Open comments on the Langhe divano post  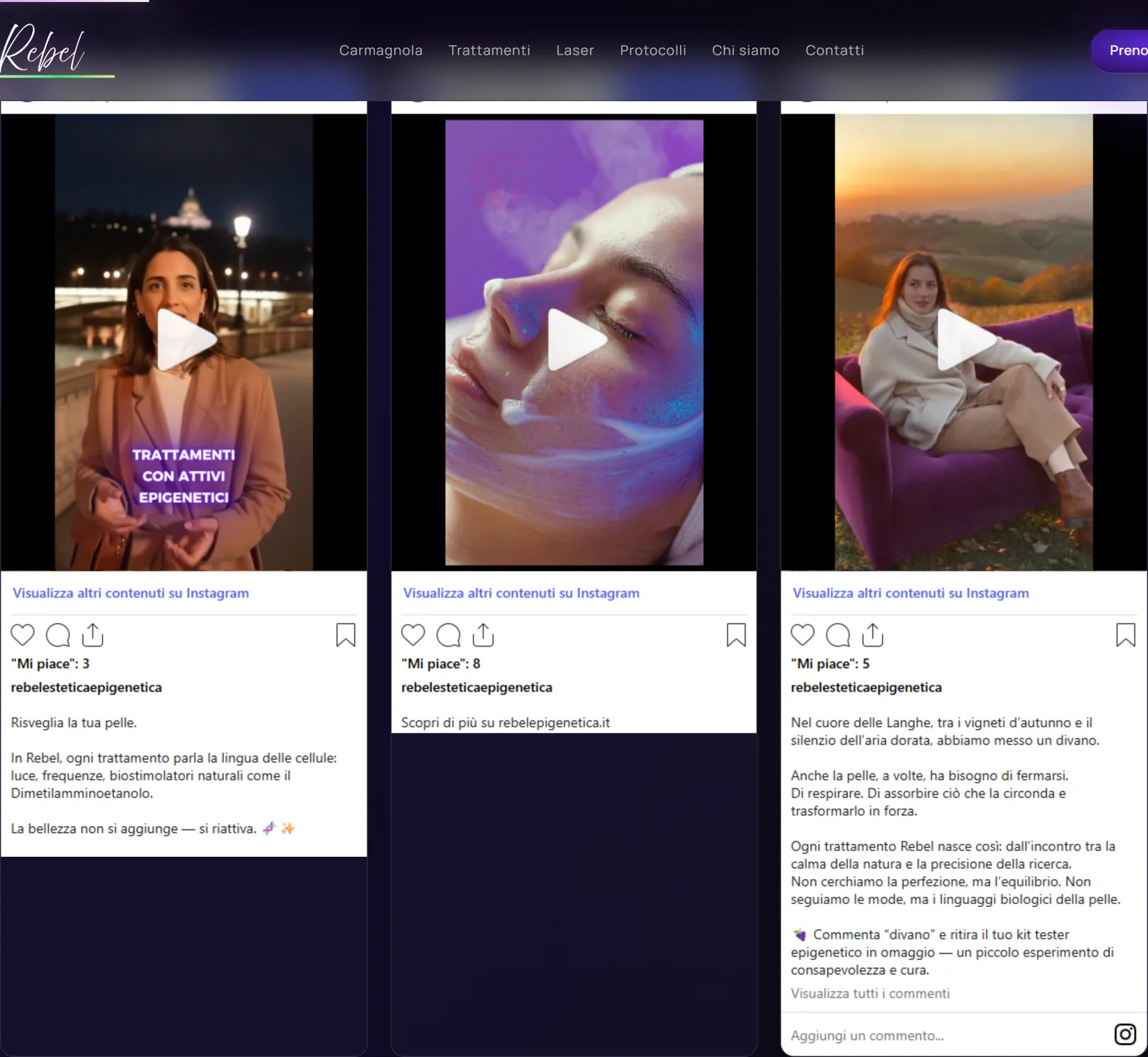pyautogui.click(x=838, y=635)
